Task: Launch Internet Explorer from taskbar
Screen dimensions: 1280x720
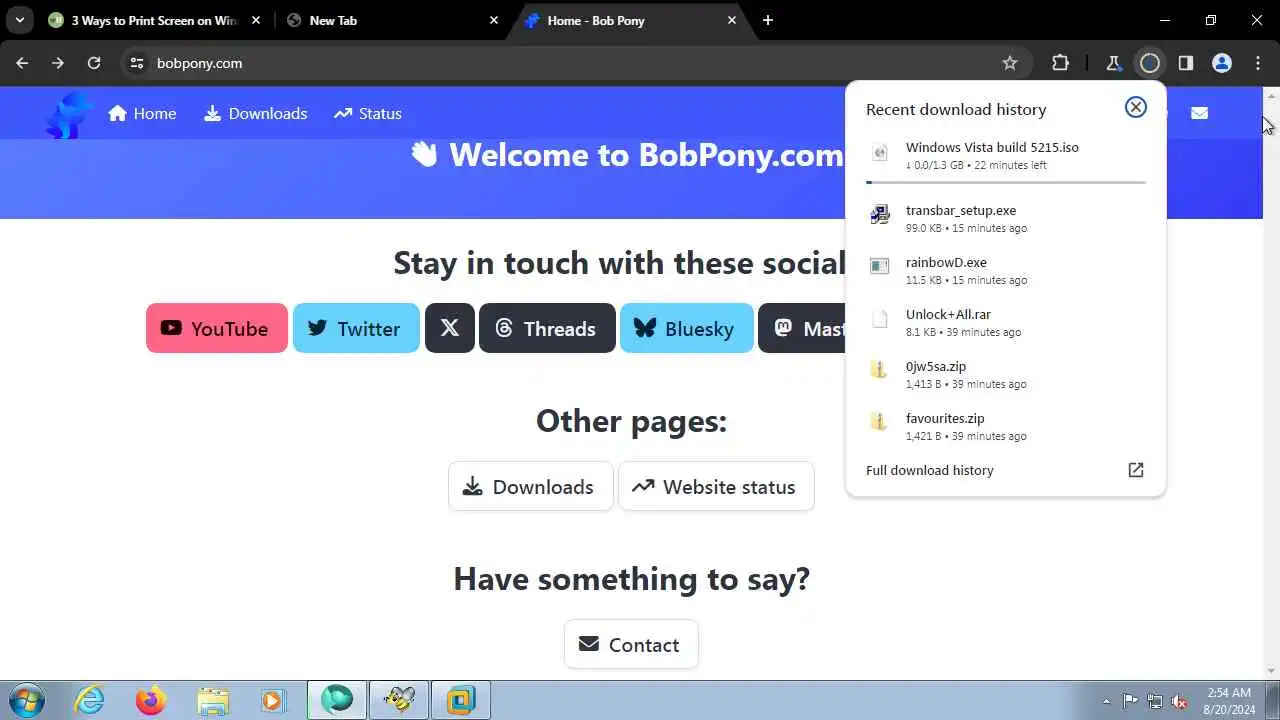Action: coord(90,700)
